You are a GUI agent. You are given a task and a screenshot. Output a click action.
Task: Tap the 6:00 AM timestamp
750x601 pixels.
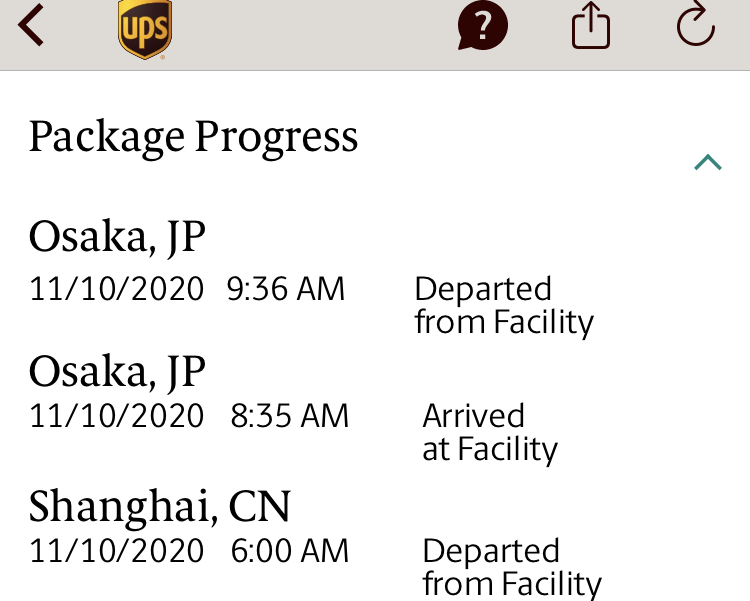290,550
